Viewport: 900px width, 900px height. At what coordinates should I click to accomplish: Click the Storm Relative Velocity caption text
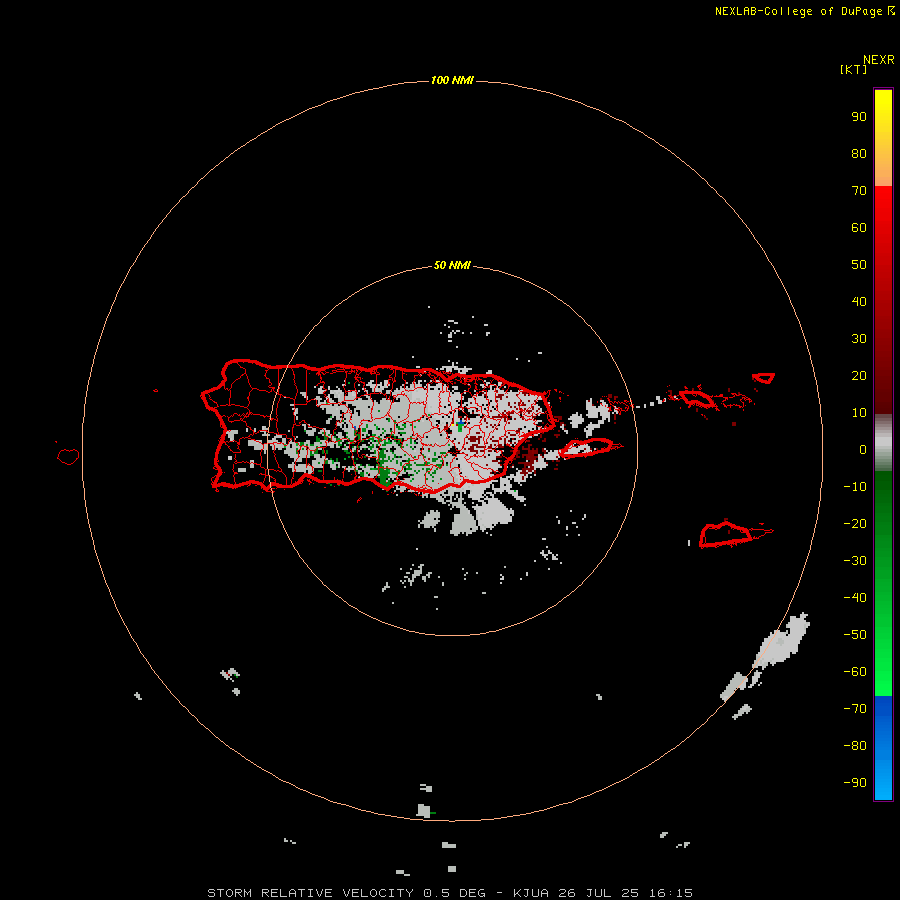click(450, 893)
